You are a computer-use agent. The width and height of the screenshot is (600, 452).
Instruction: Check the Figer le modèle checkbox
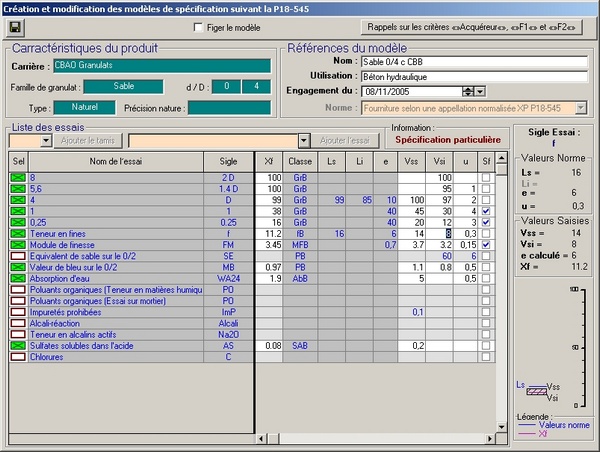click(198, 27)
